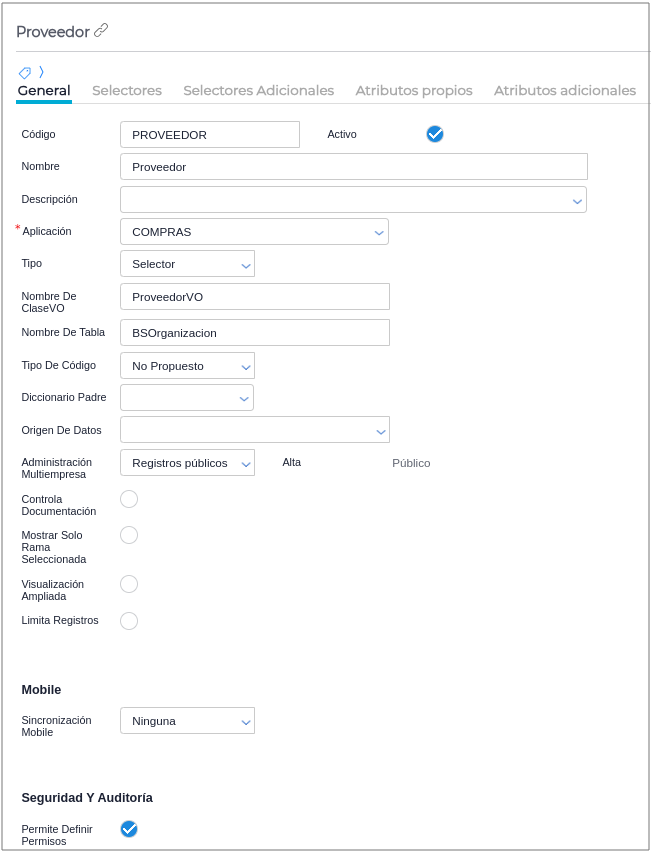Click the tag icon above the tabs
This screenshot has width=651, height=853.
(25, 72)
